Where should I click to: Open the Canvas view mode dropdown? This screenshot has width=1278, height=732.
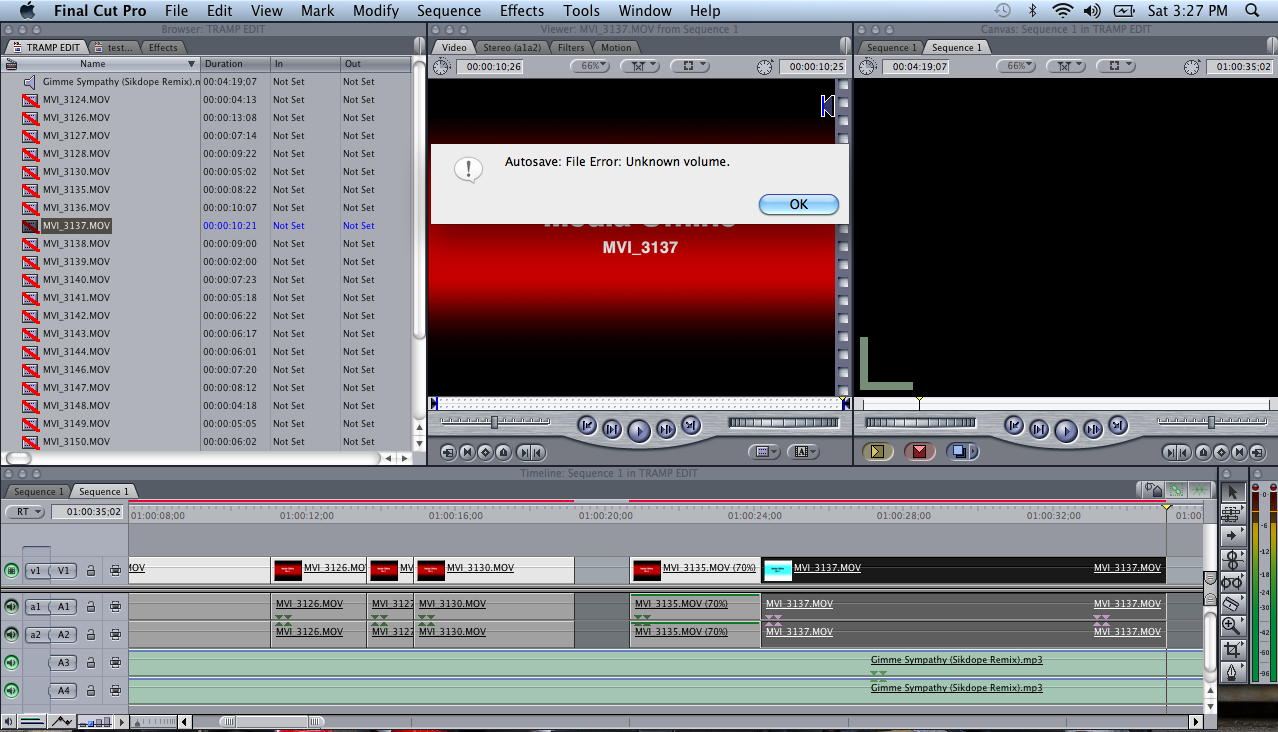(1114, 66)
